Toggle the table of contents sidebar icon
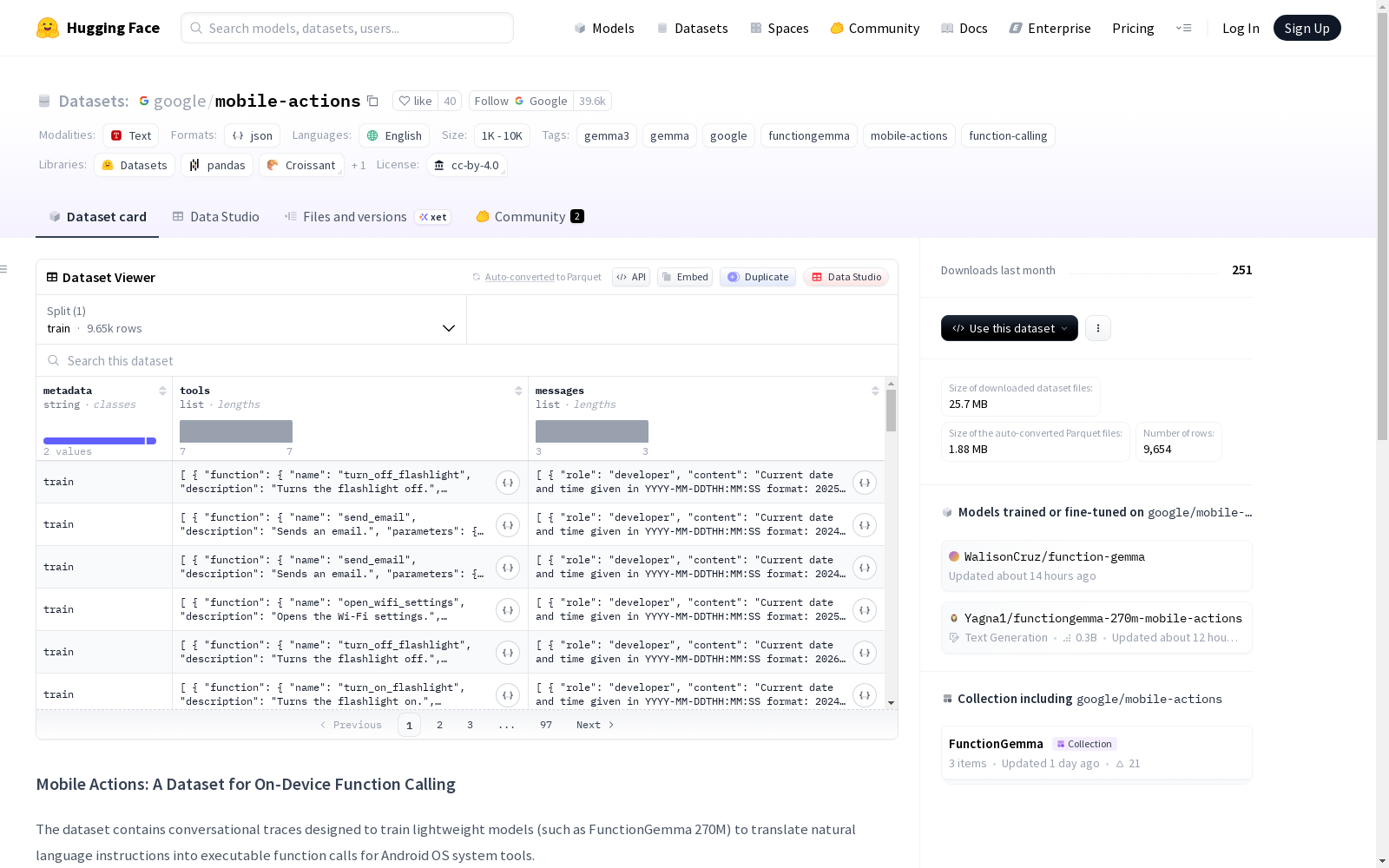Image resolution: width=1389 pixels, height=868 pixels. click(x=4, y=269)
